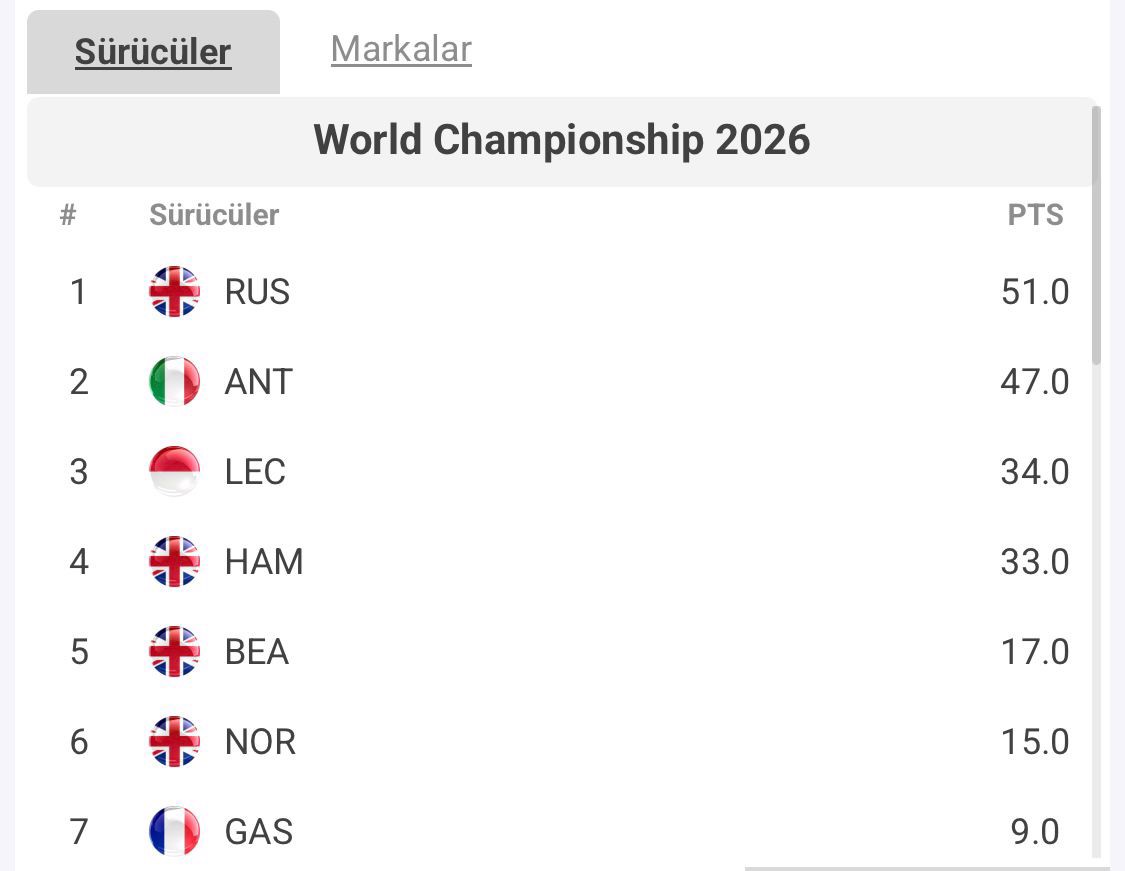Screen dimensions: 1125x871
Task: Select driver GAS row name
Action: point(259,832)
